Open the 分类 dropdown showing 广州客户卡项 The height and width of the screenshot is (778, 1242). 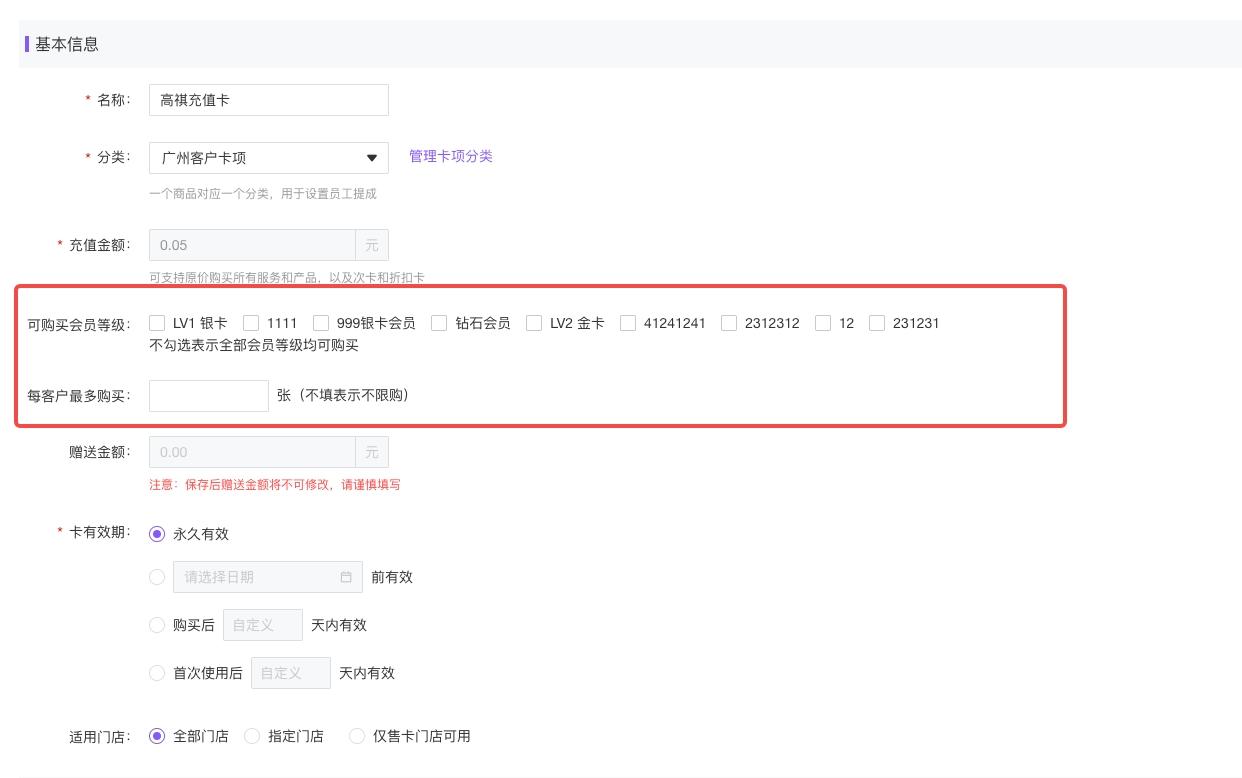pos(269,158)
